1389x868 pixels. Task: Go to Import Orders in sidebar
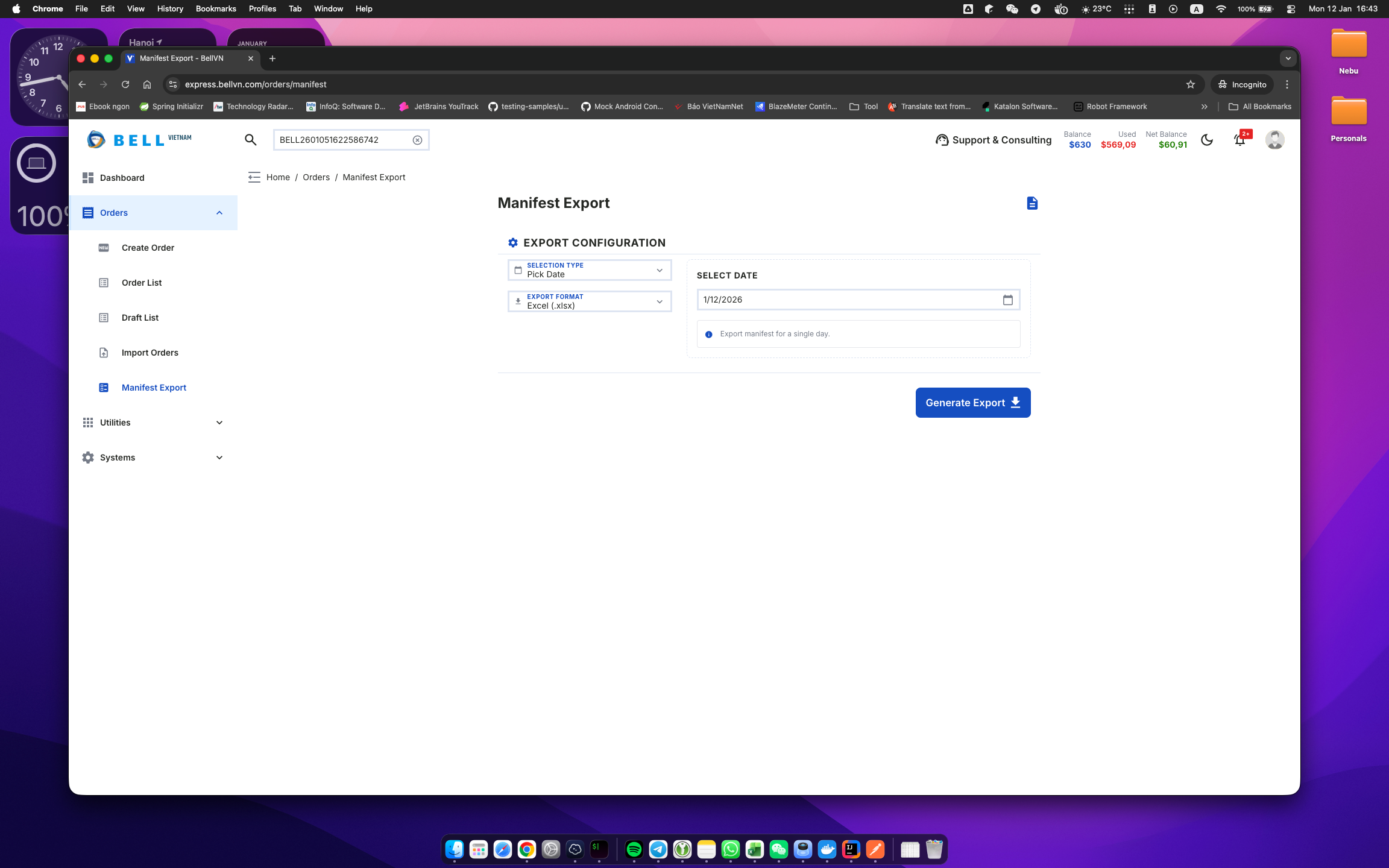150,353
